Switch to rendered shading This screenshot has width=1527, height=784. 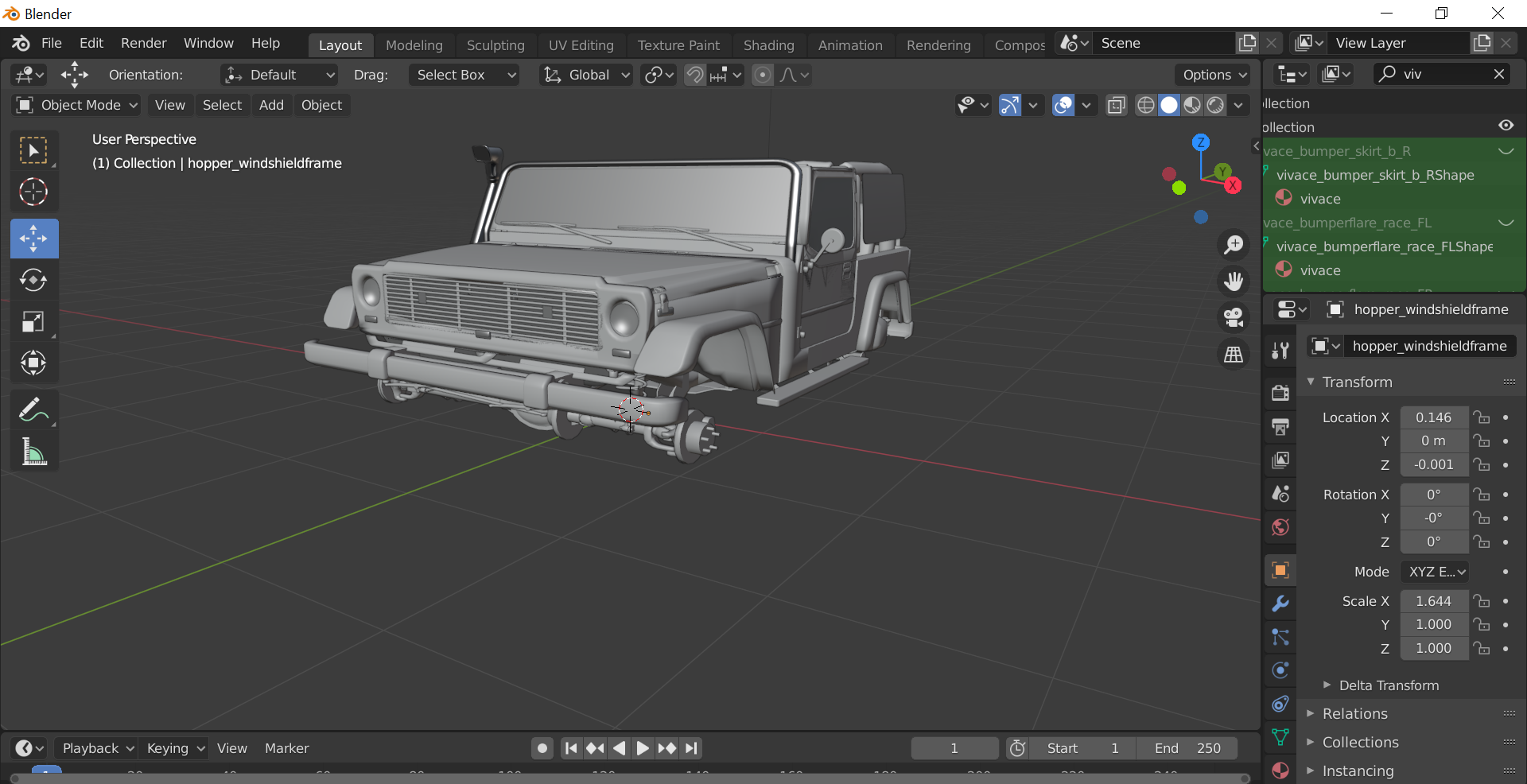[x=1215, y=105]
